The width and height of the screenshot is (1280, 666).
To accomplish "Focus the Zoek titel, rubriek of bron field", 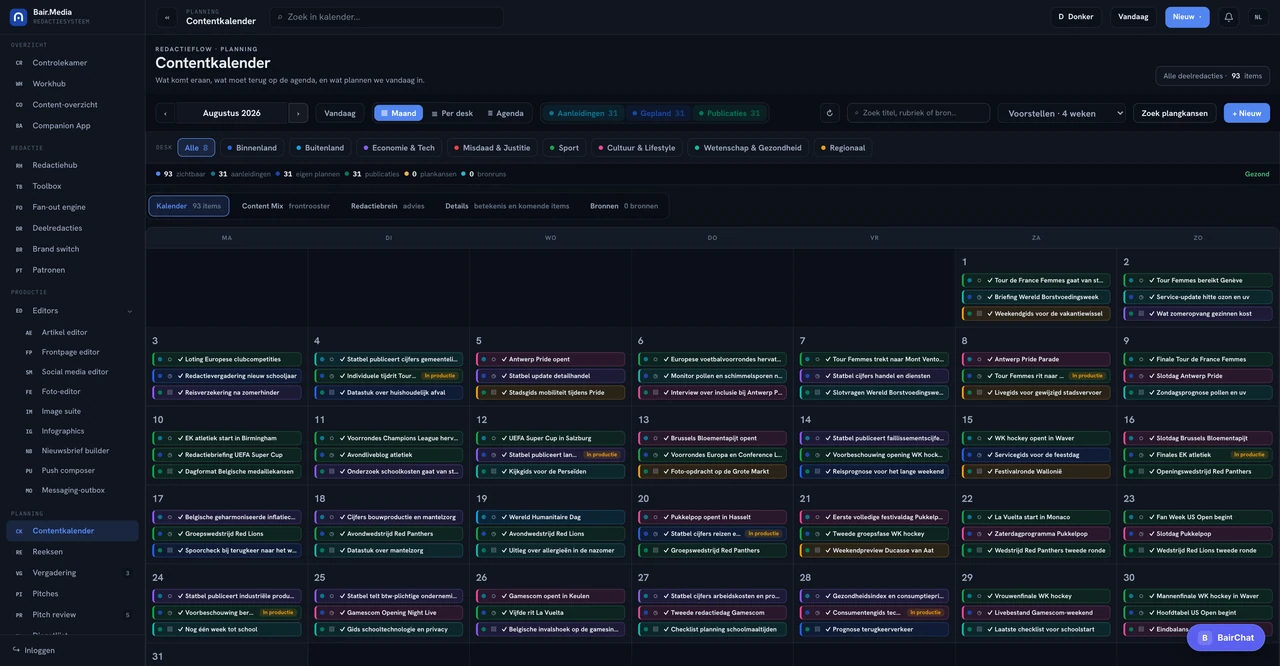I will coord(918,113).
